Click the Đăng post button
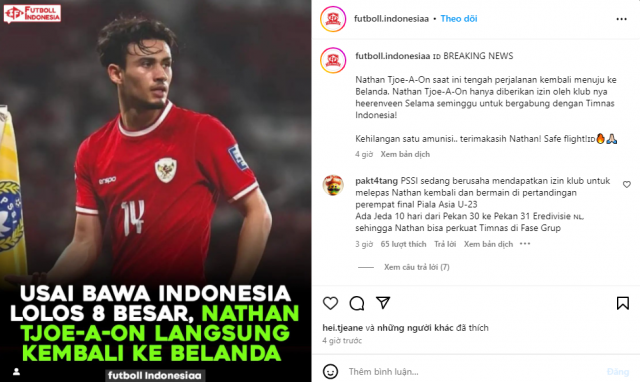Screen dimensions: 640x382 pyautogui.click(x=618, y=371)
